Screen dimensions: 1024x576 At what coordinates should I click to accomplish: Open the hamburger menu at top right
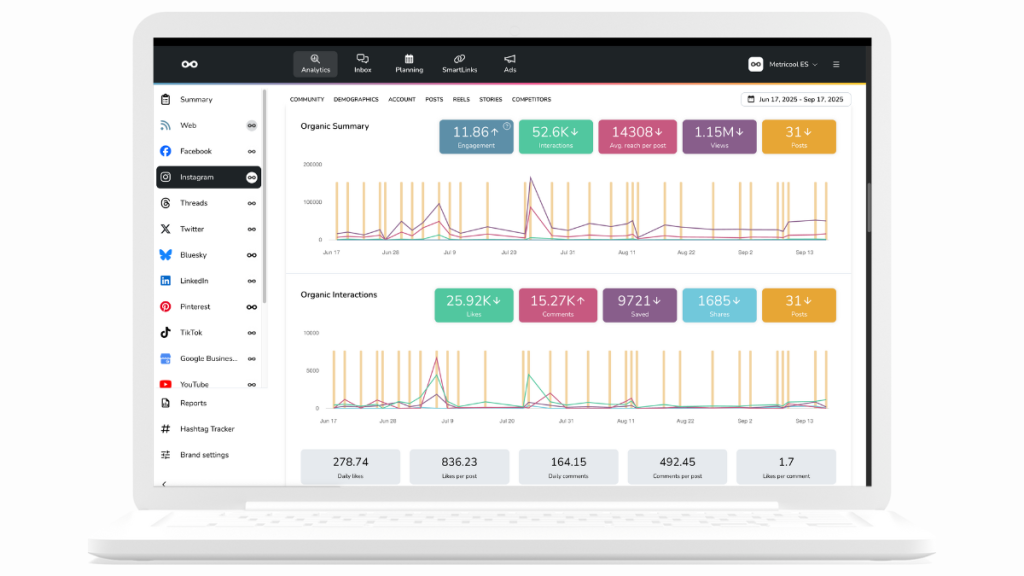pyautogui.click(x=836, y=64)
